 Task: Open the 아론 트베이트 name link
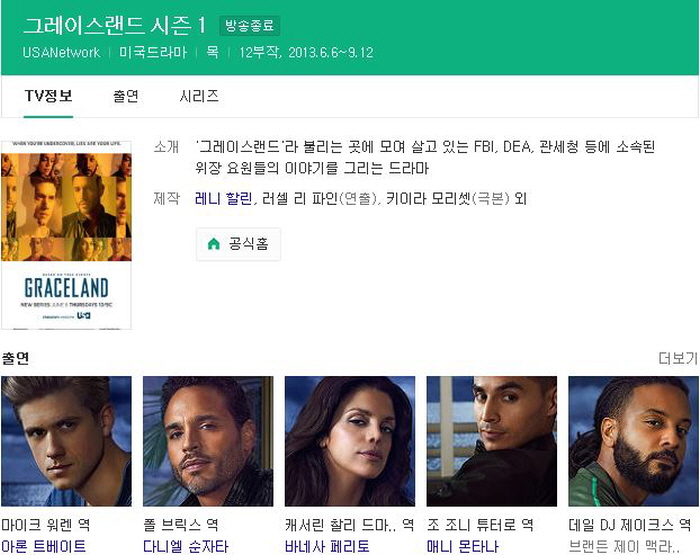coord(44,546)
